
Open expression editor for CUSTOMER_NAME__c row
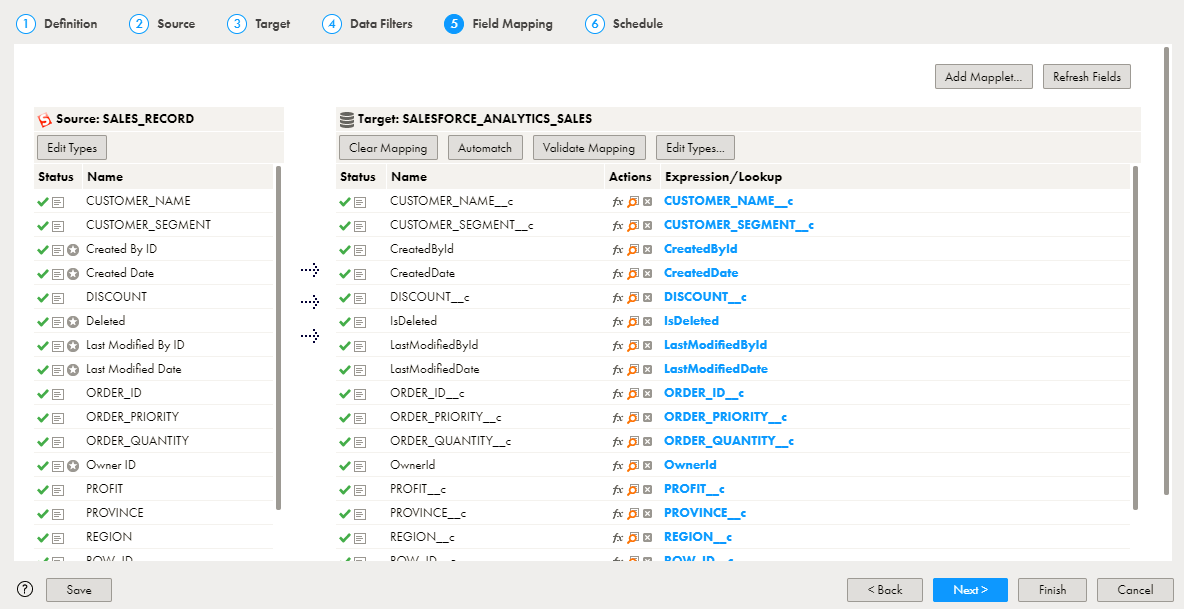point(618,202)
